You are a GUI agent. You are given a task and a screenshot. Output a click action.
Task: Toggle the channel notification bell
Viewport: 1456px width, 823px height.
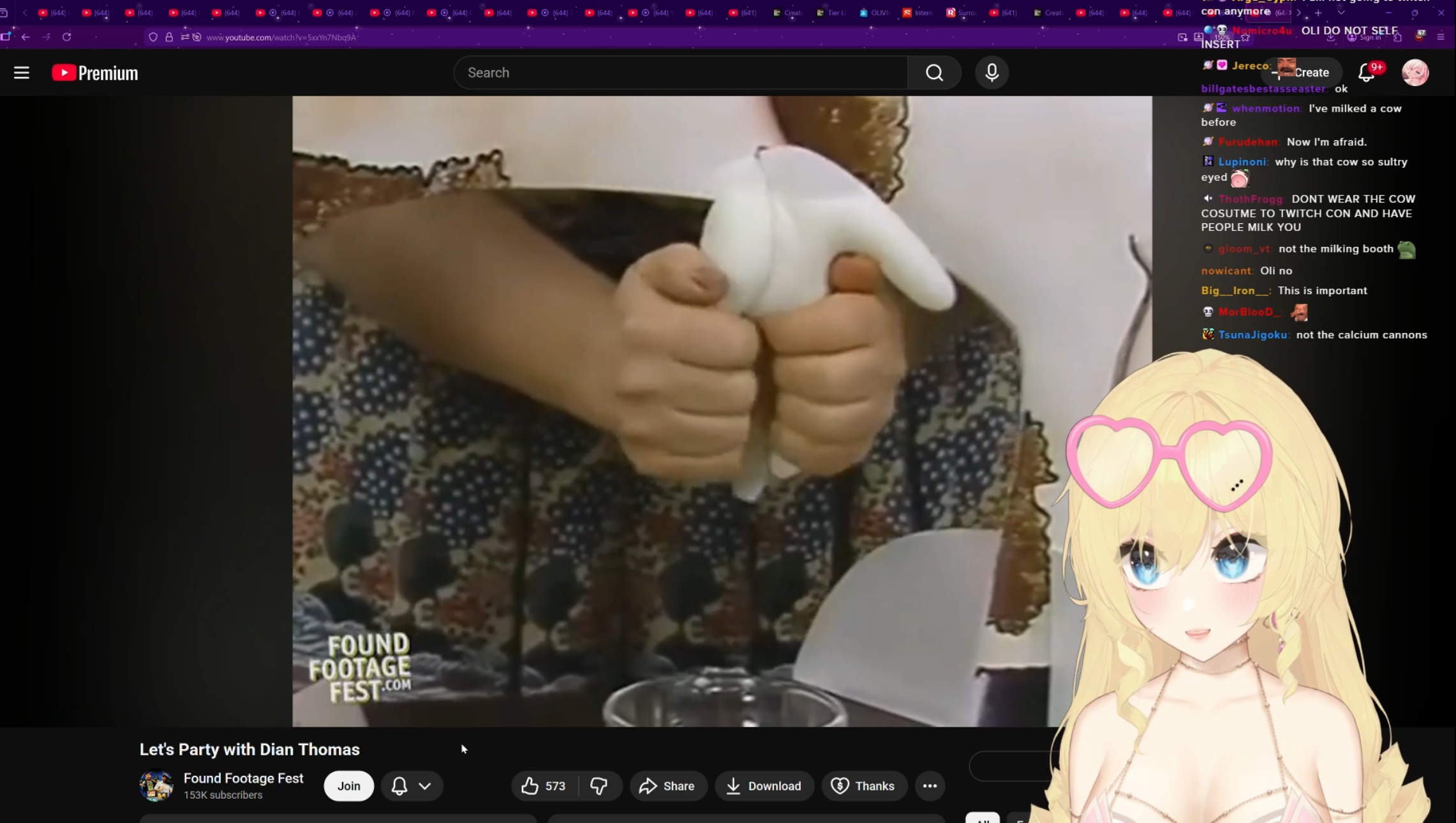[x=399, y=786]
